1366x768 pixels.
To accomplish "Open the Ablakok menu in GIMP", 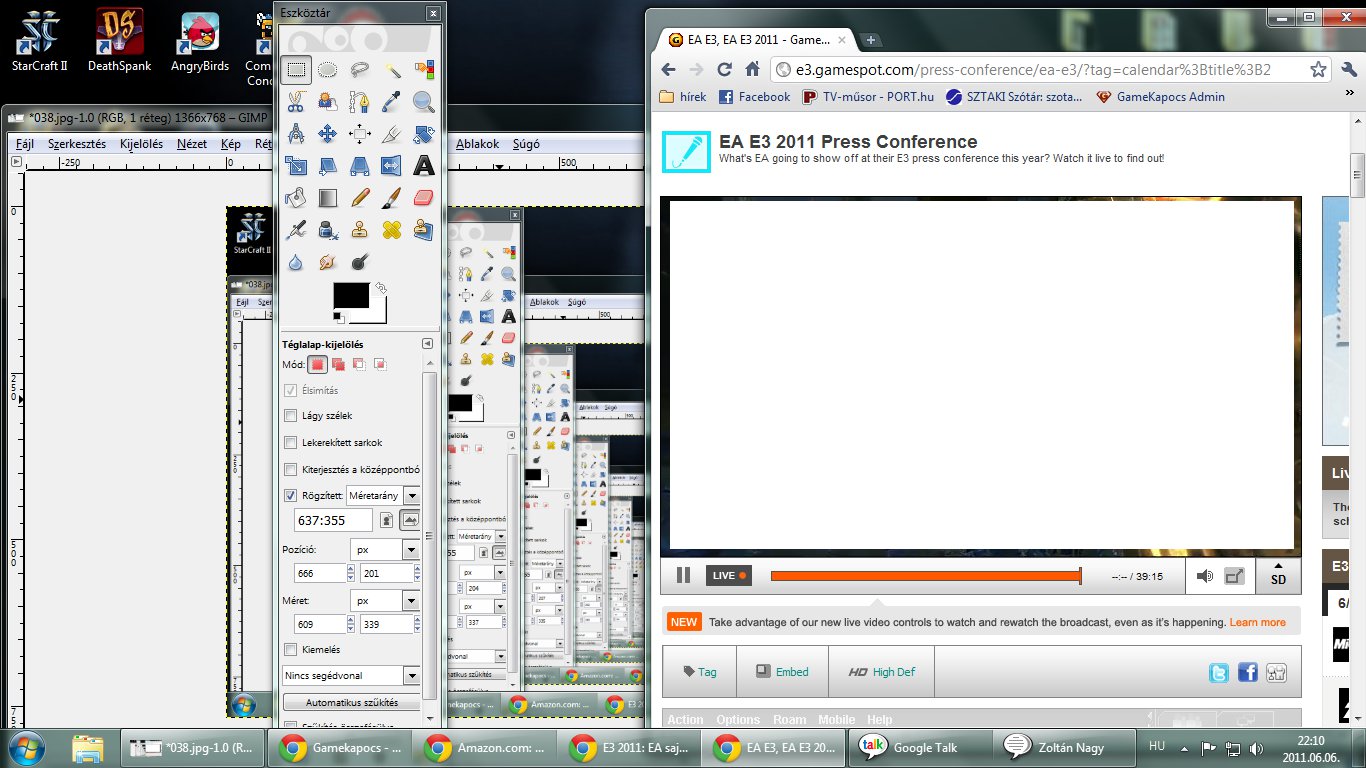I will point(477,144).
